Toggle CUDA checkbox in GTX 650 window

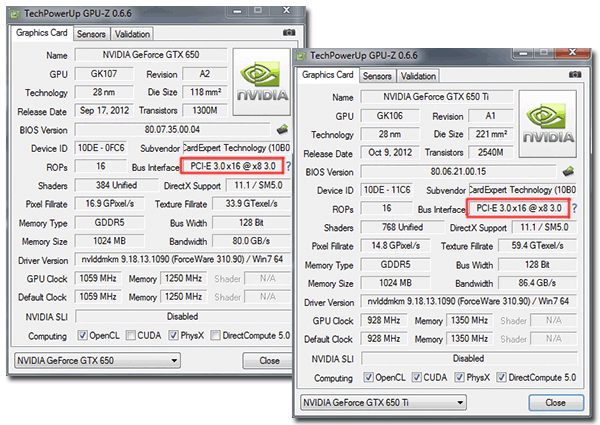click(130, 335)
